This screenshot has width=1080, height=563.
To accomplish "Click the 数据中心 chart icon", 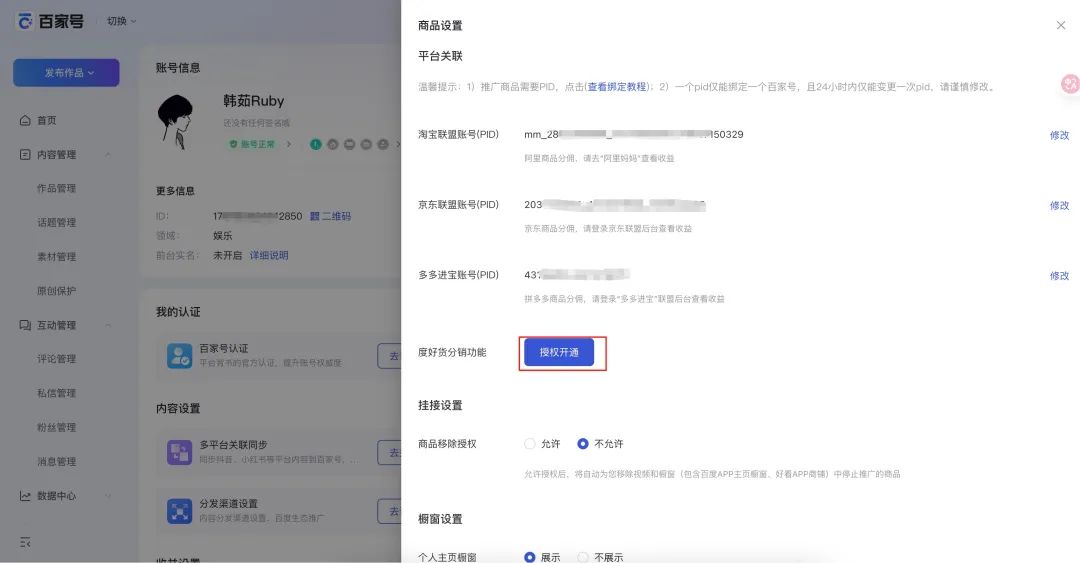I will pyautogui.click(x=25, y=496).
